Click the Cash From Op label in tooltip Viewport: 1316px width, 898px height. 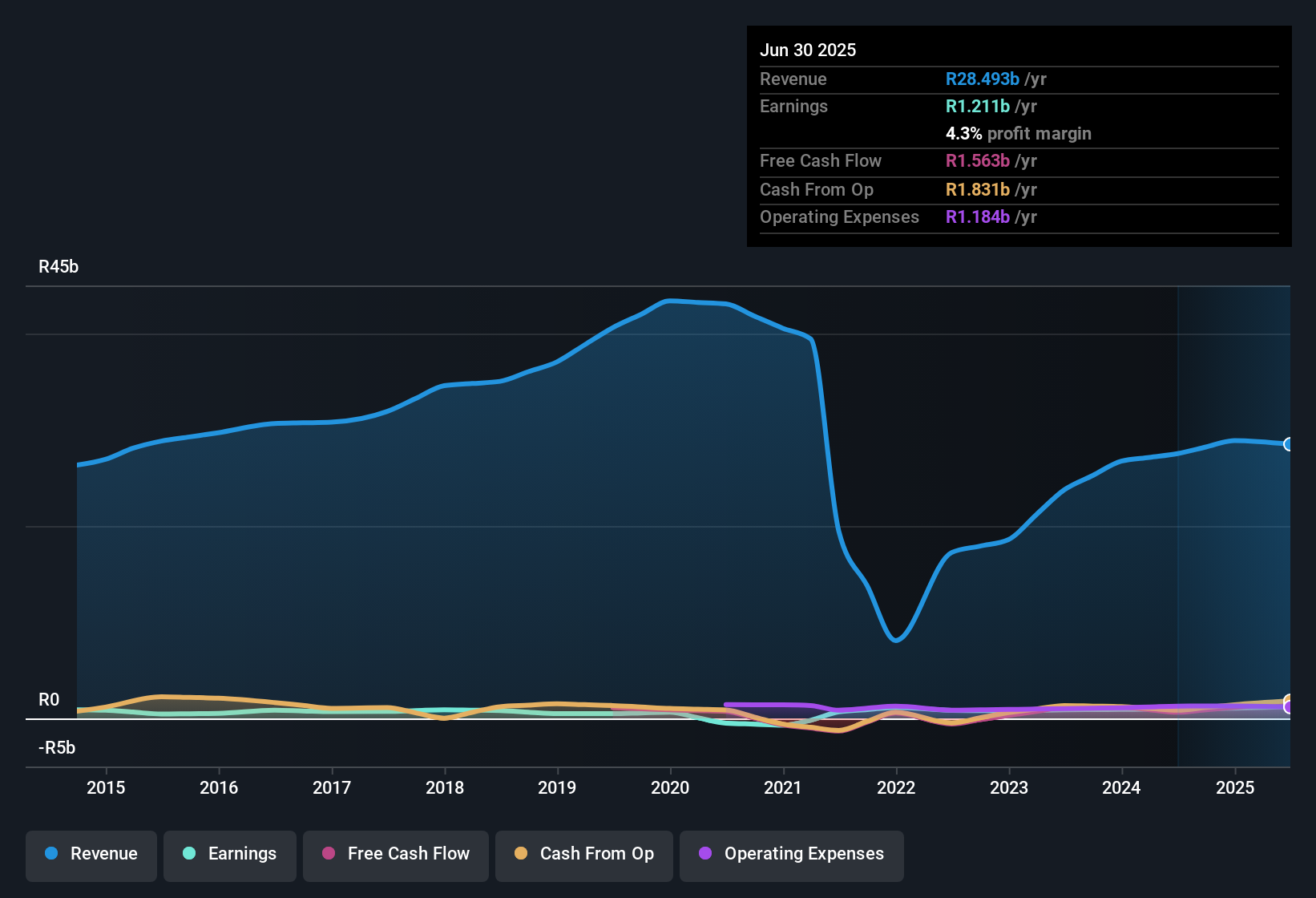coord(817,190)
